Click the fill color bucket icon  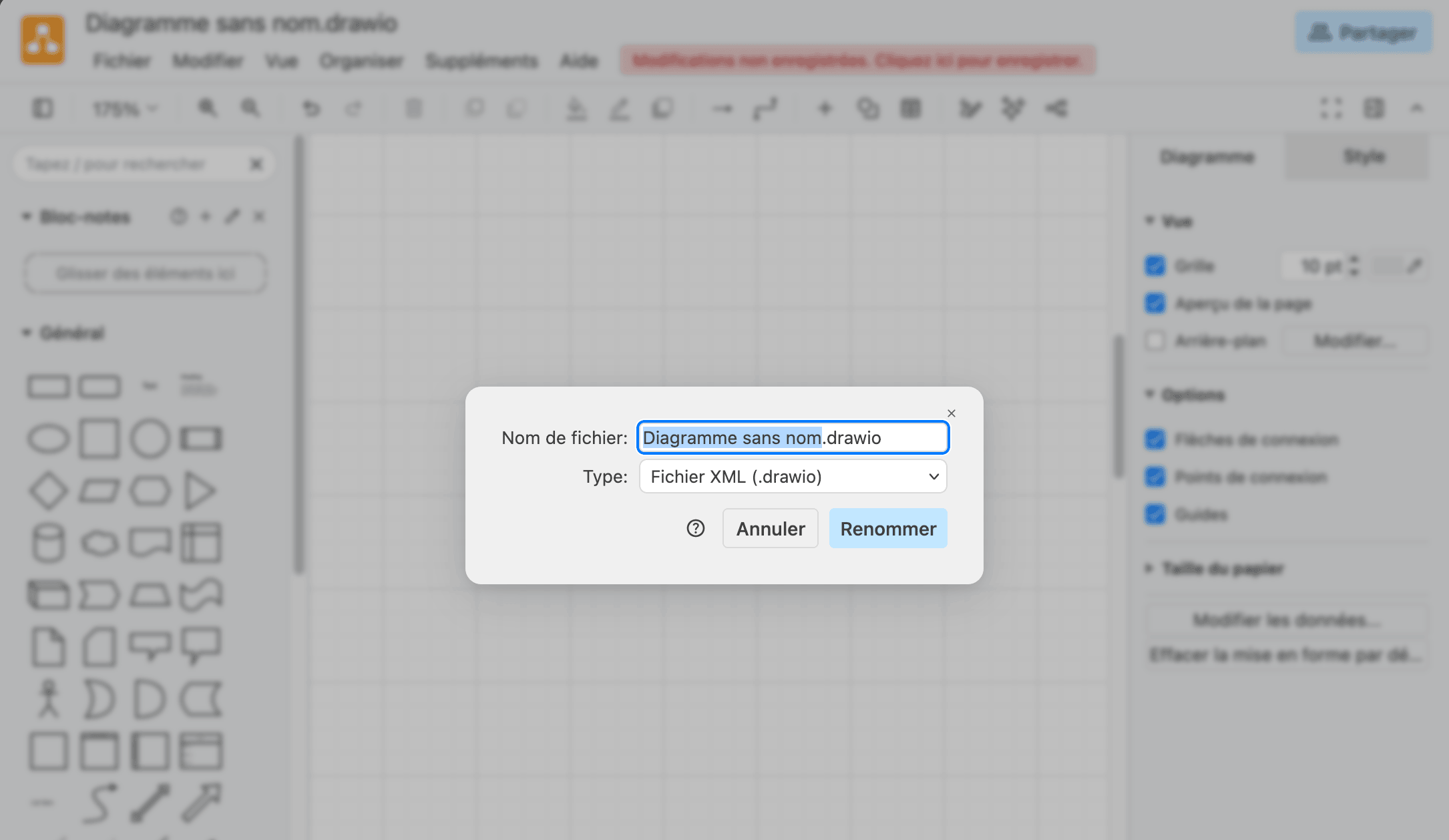coord(576,109)
